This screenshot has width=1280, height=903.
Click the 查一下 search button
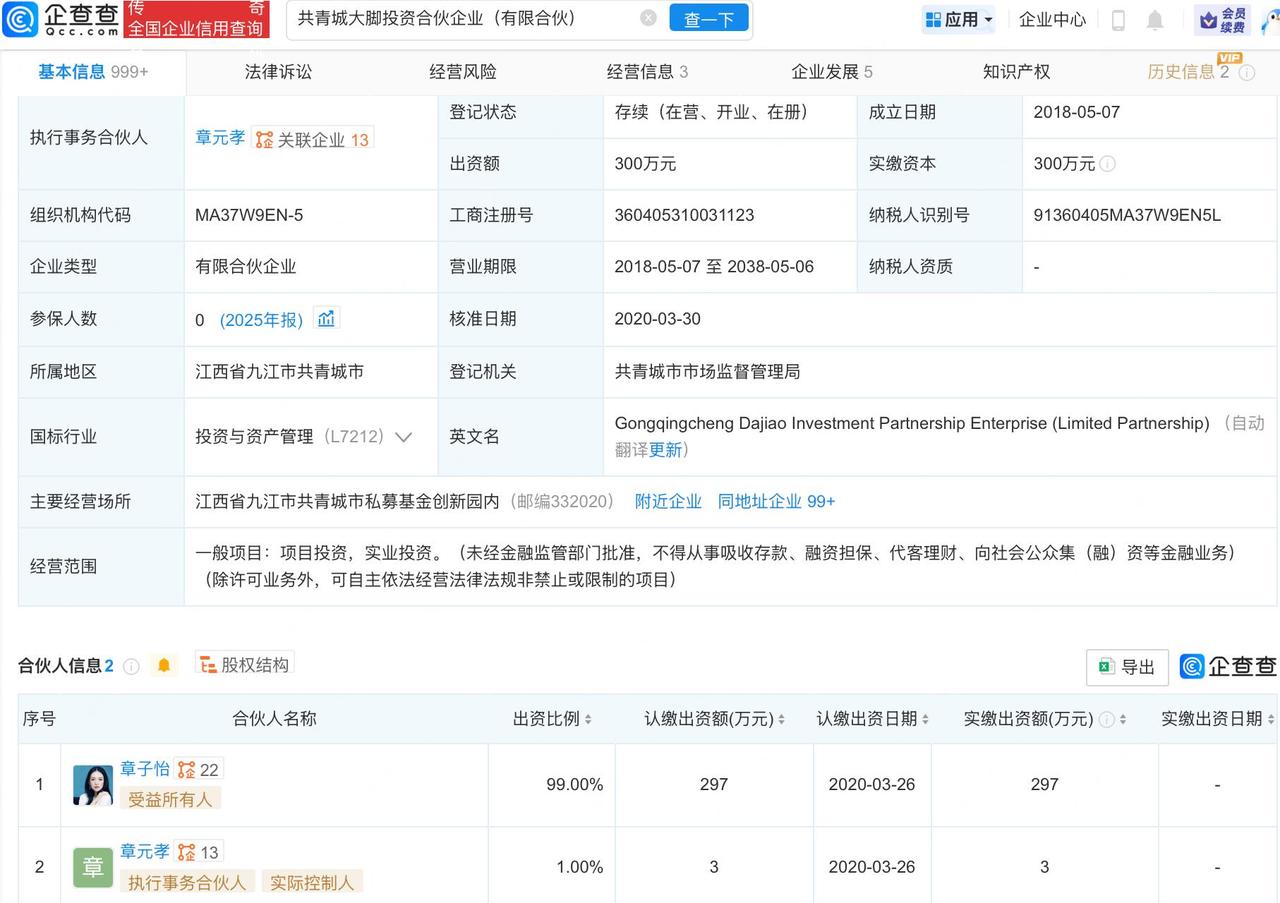tap(709, 19)
